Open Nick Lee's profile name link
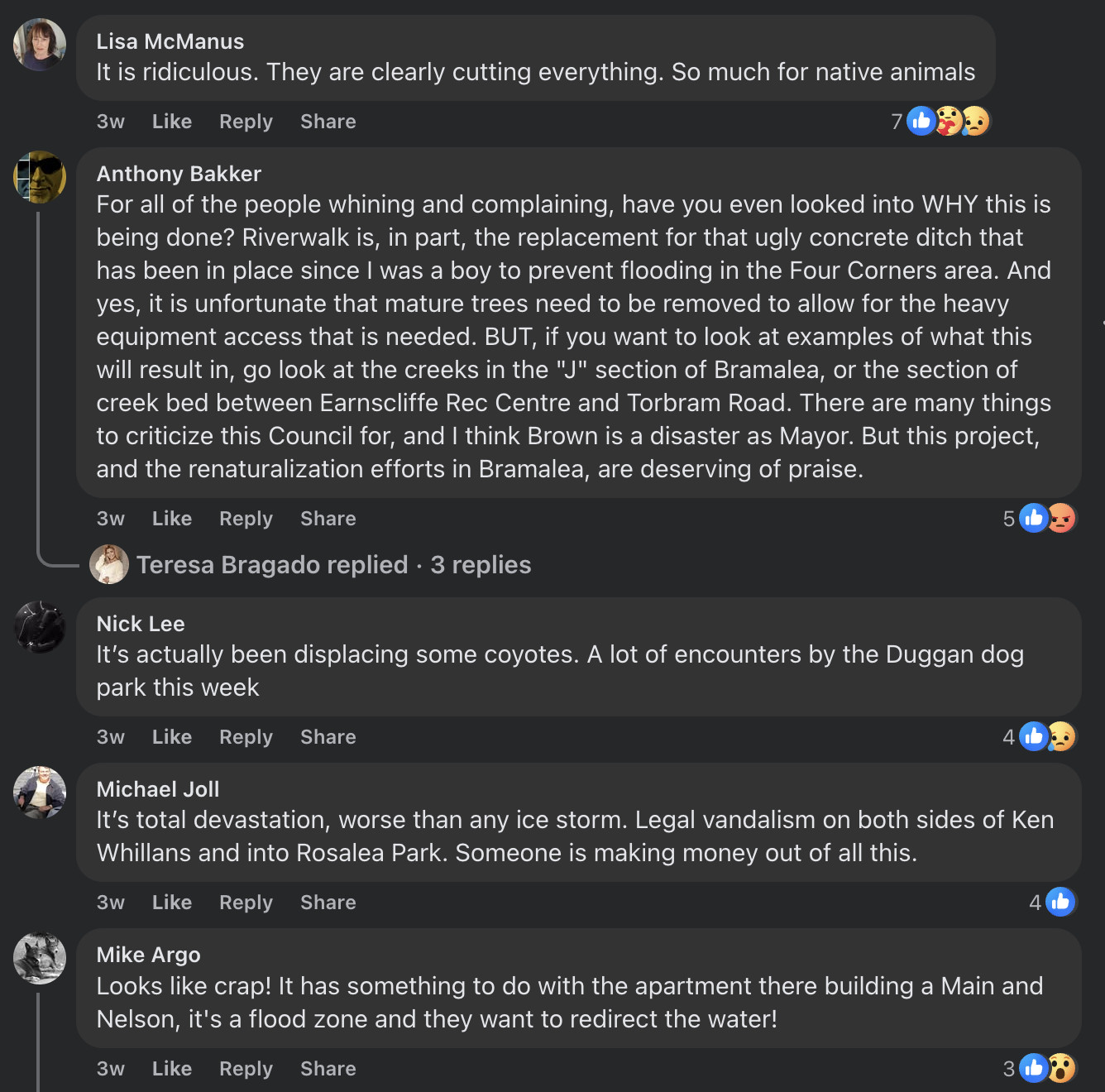The height and width of the screenshot is (1092, 1105). 141,624
